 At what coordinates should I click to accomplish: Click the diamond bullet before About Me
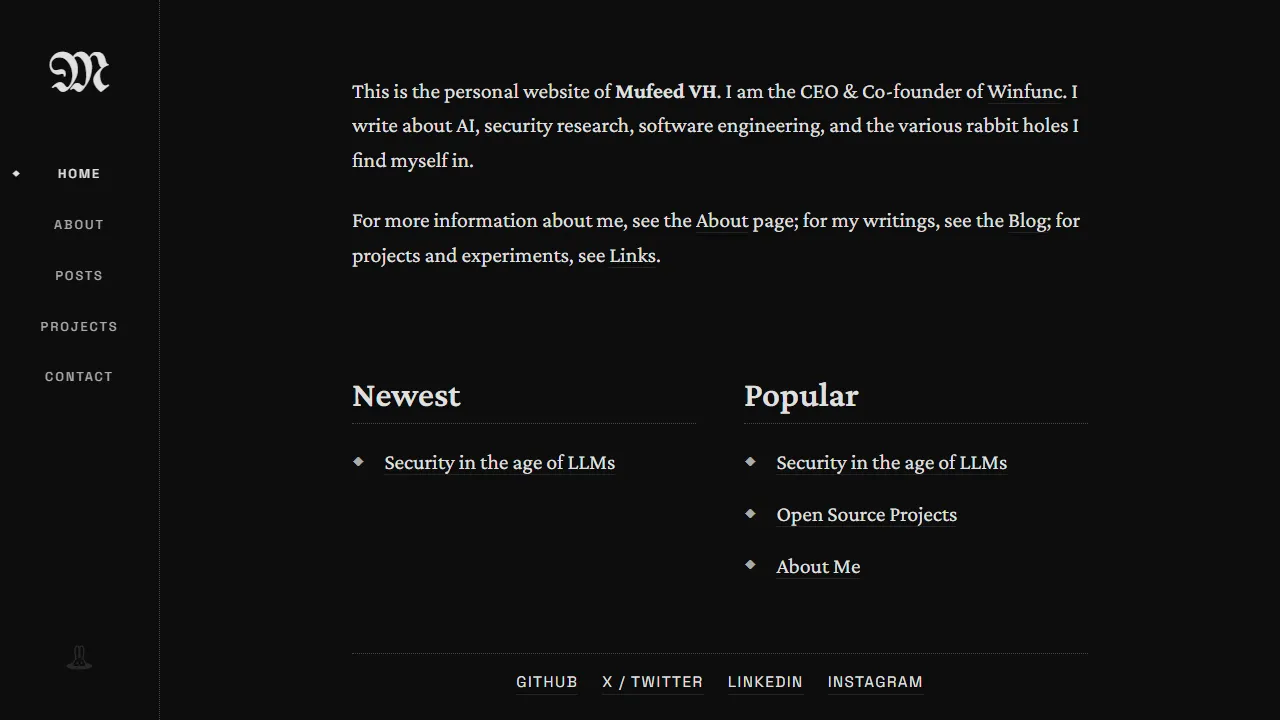coord(750,565)
